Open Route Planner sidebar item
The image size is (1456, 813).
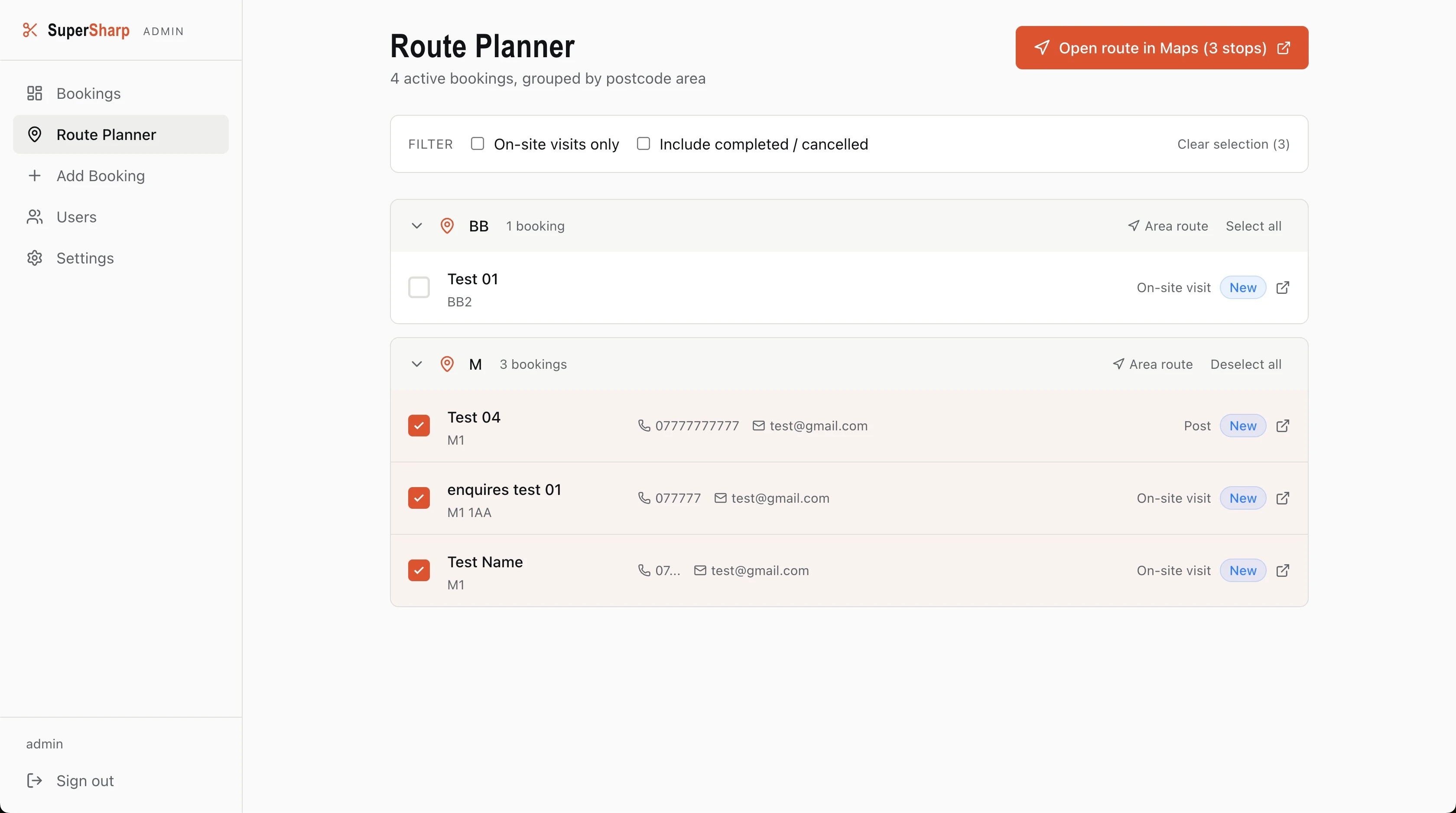121,134
